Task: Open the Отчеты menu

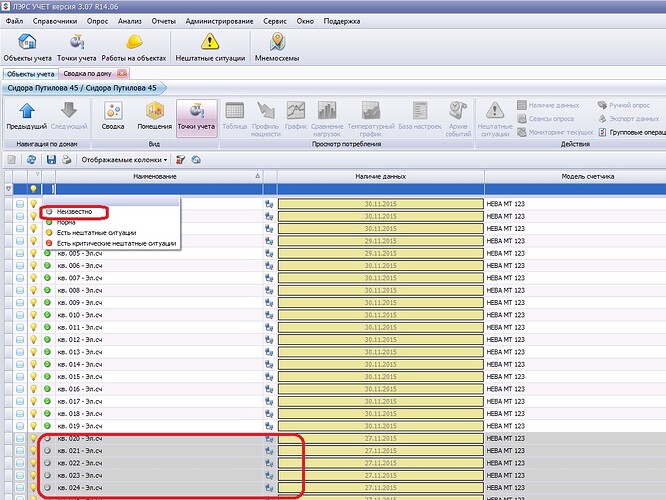Action: point(164,21)
